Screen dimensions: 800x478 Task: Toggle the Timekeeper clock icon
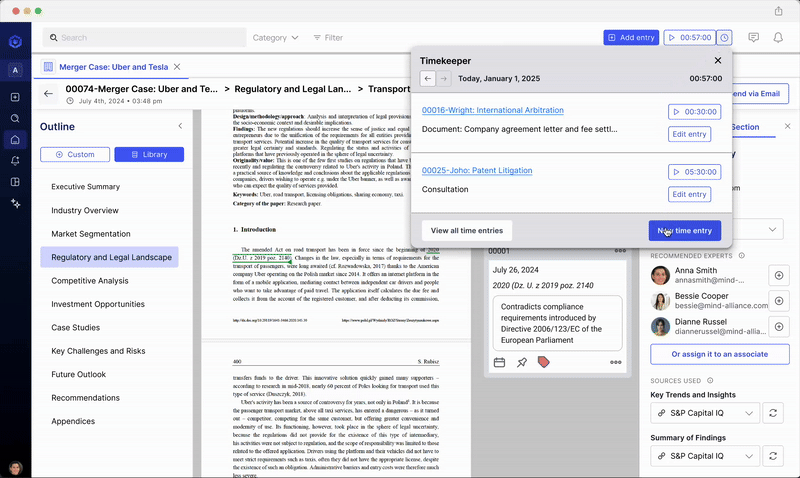[724, 37]
